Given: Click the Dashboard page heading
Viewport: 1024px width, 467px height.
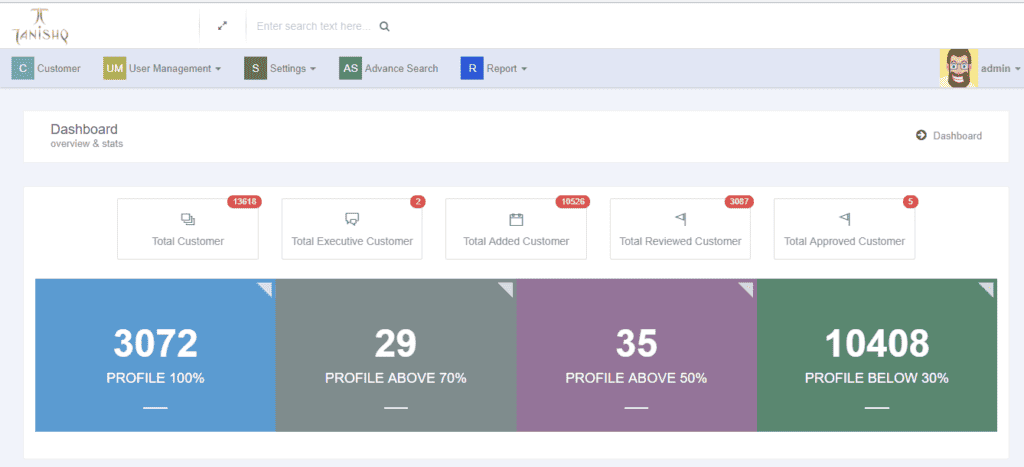Looking at the screenshot, I should (x=84, y=129).
